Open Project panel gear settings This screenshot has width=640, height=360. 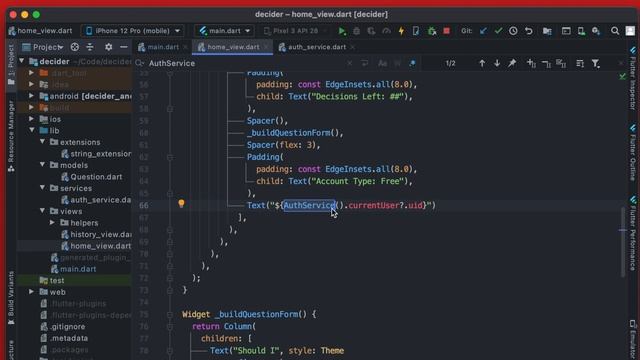(108, 47)
